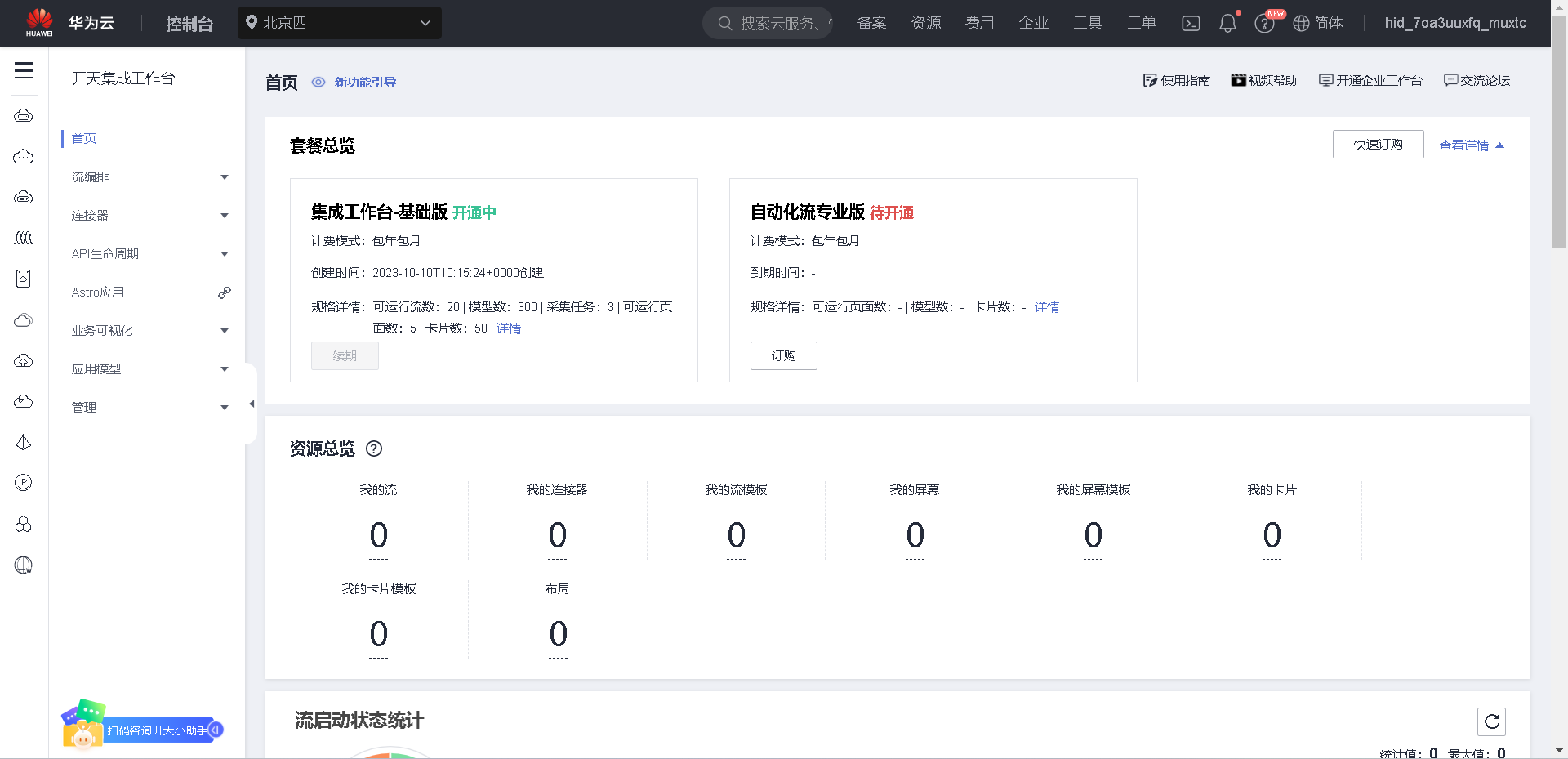Open the 北京四 region dropdown
Viewport: 1568px width, 759px height.
coord(340,23)
